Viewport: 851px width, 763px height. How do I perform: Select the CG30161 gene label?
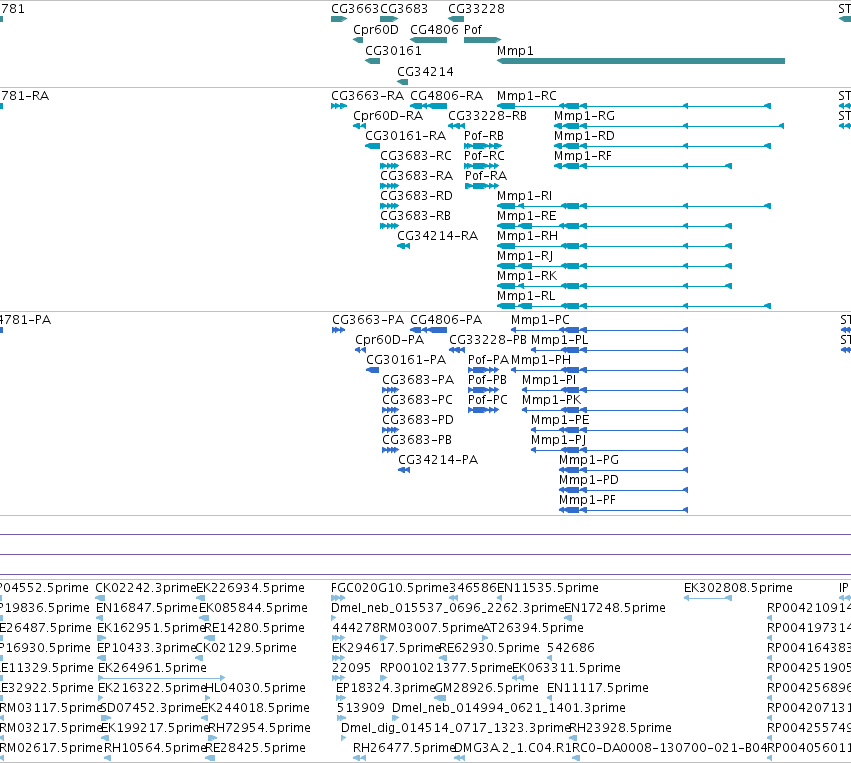[393, 50]
